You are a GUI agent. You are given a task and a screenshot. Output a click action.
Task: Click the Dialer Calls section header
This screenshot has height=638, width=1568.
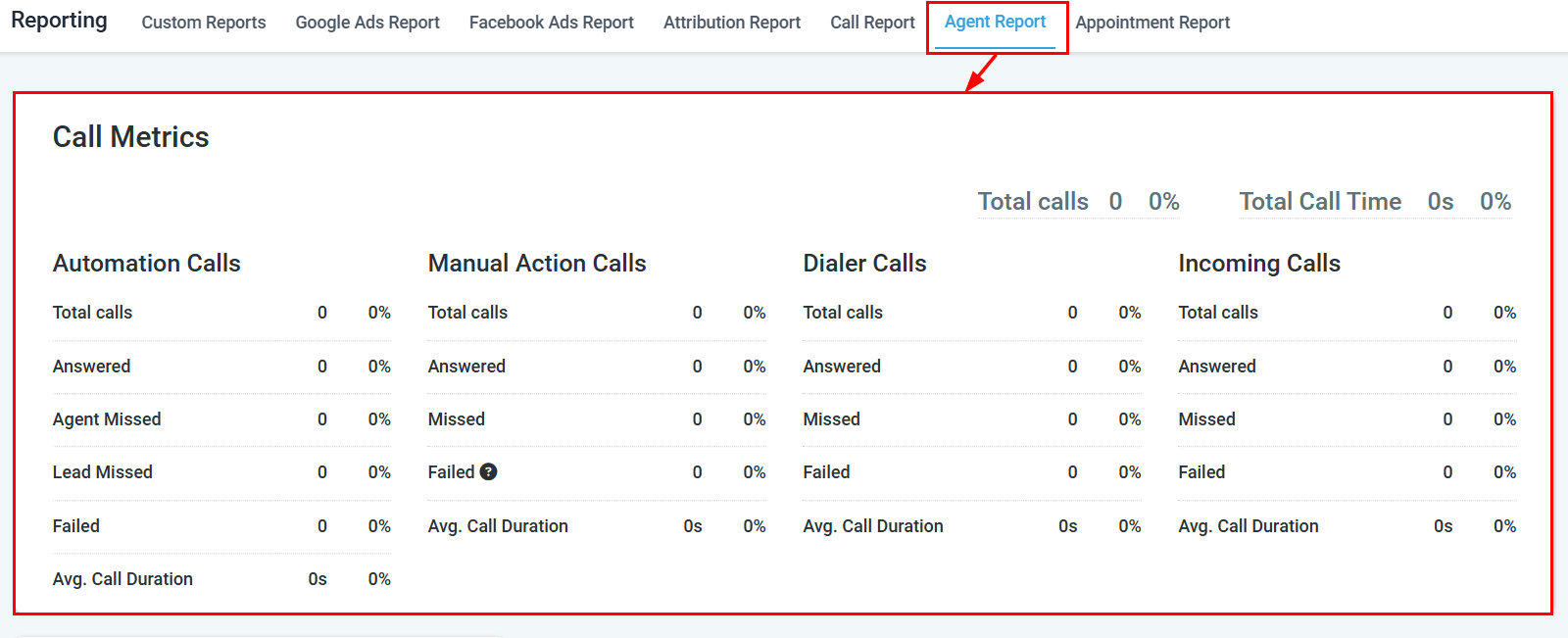pos(864,263)
